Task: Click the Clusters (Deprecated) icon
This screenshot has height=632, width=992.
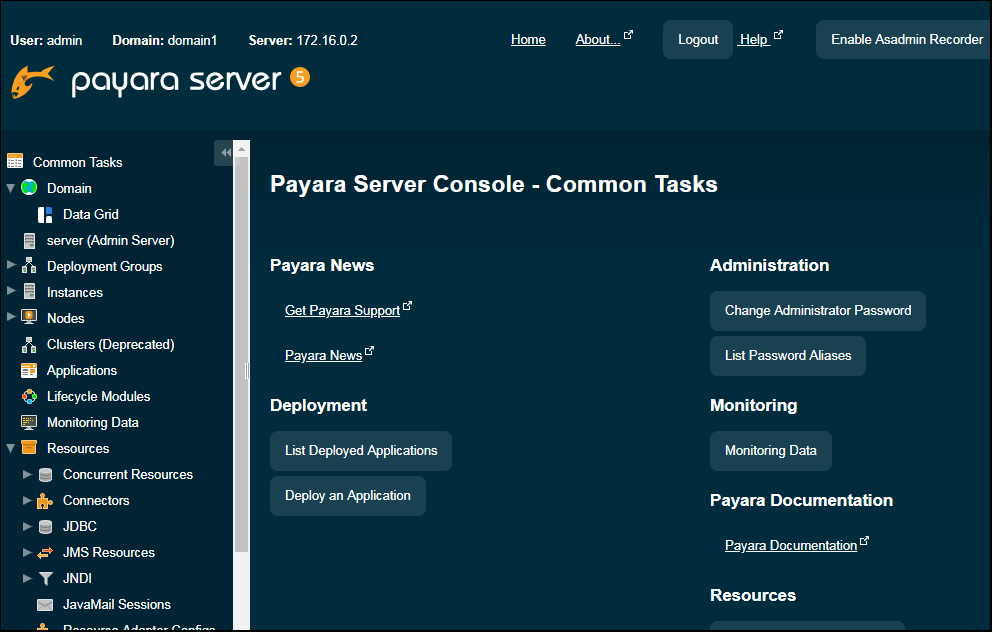Action: [29, 344]
